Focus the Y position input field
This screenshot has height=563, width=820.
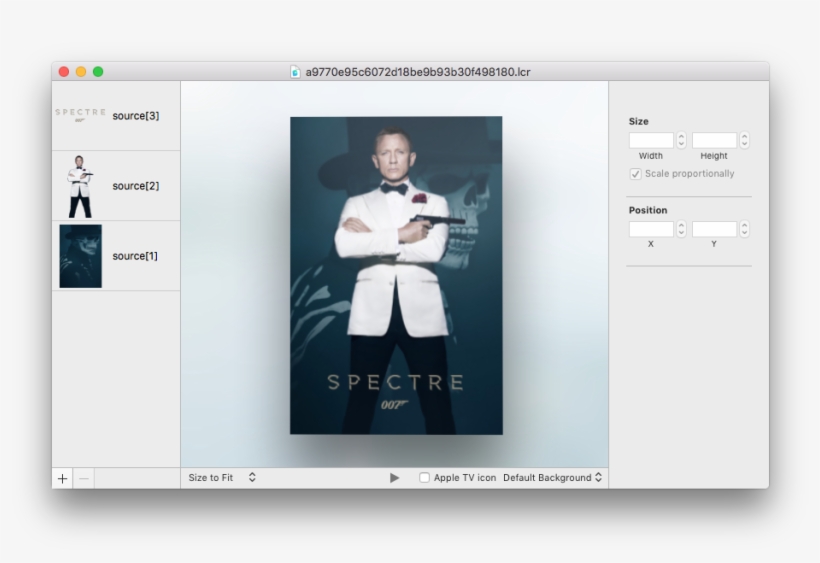tap(714, 229)
